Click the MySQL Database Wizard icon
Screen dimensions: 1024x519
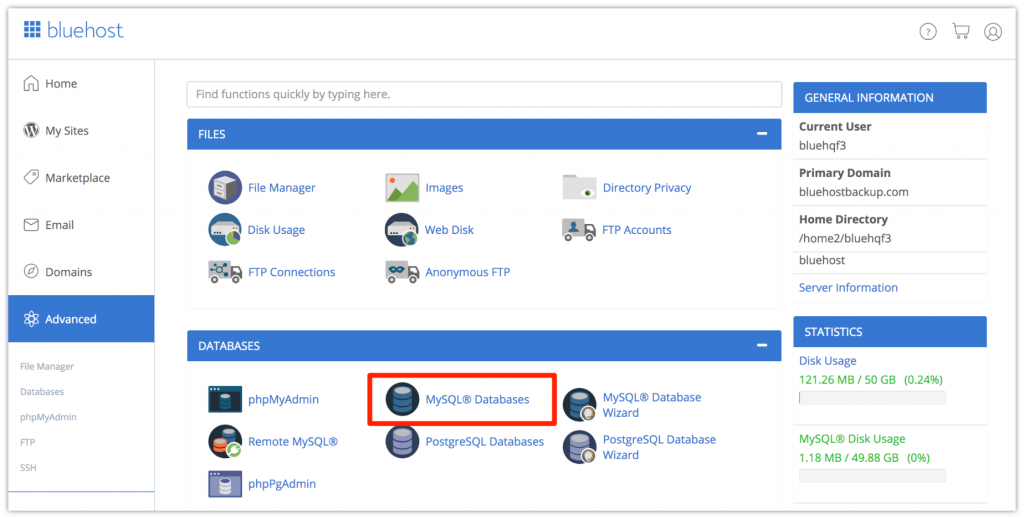[x=579, y=405]
